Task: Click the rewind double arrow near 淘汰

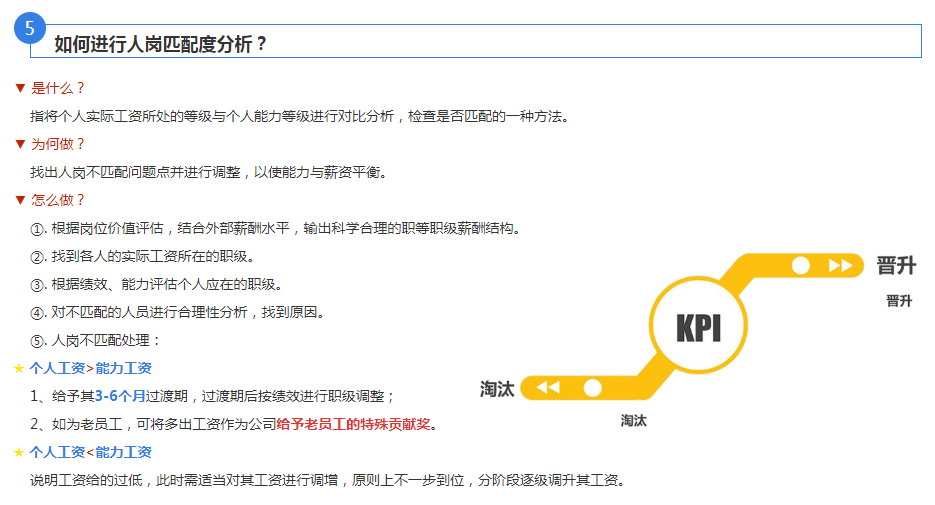Action: click(x=548, y=388)
